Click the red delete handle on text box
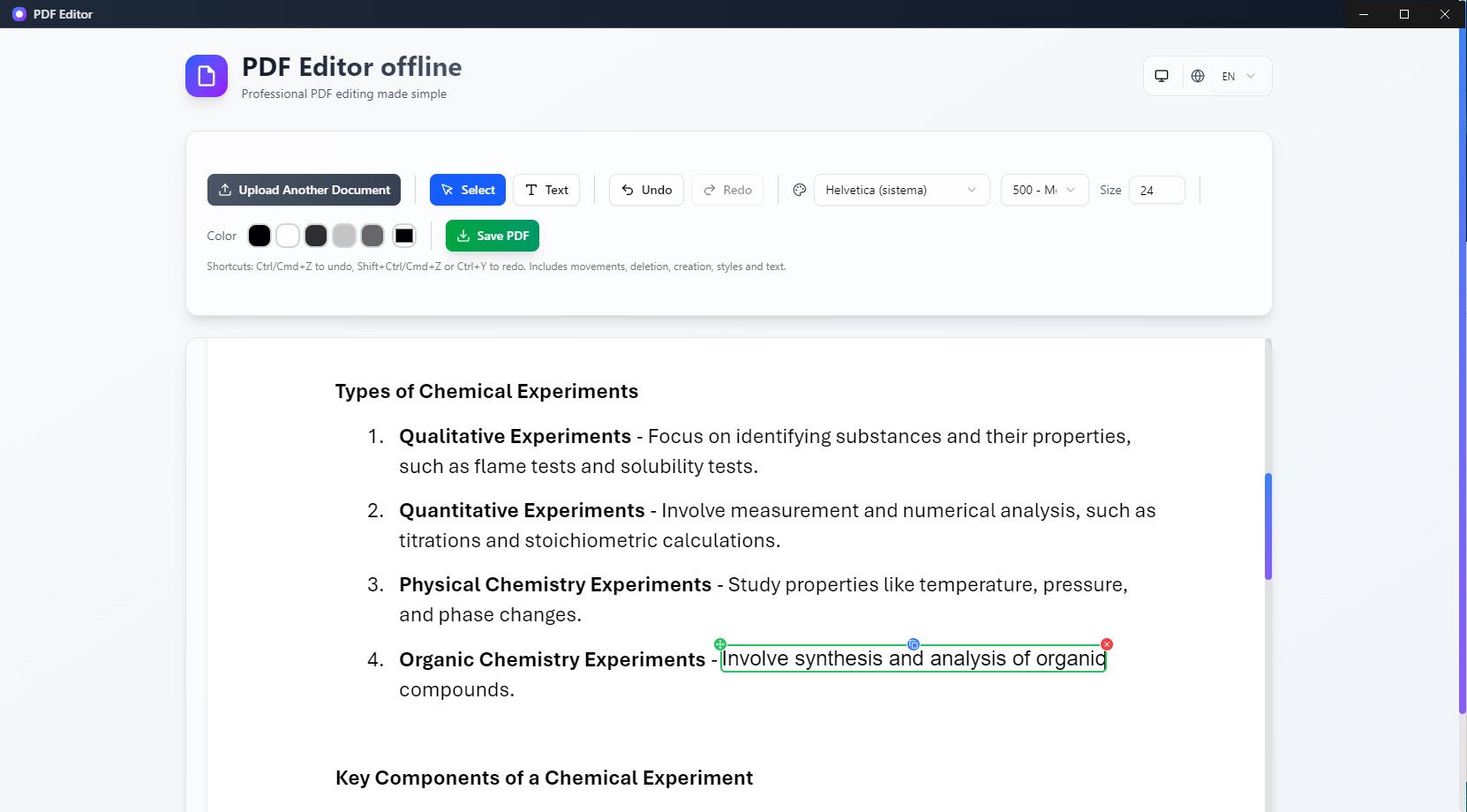1467x812 pixels. (x=1107, y=644)
